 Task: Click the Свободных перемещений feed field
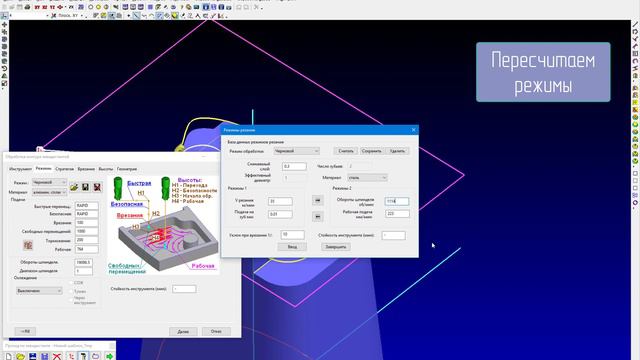[87, 231]
